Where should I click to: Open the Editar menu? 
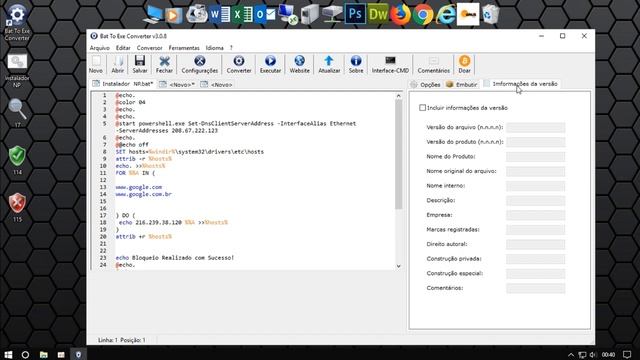pos(123,48)
